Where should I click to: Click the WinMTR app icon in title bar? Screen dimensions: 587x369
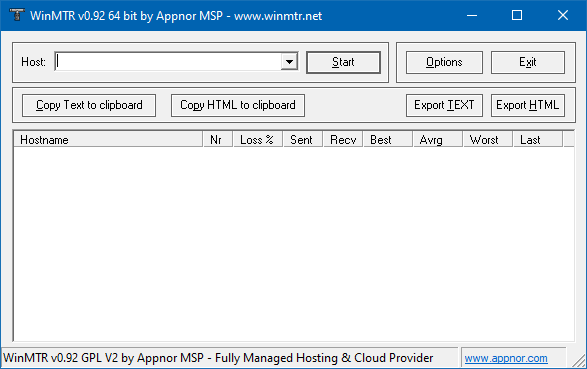[x=16, y=15]
